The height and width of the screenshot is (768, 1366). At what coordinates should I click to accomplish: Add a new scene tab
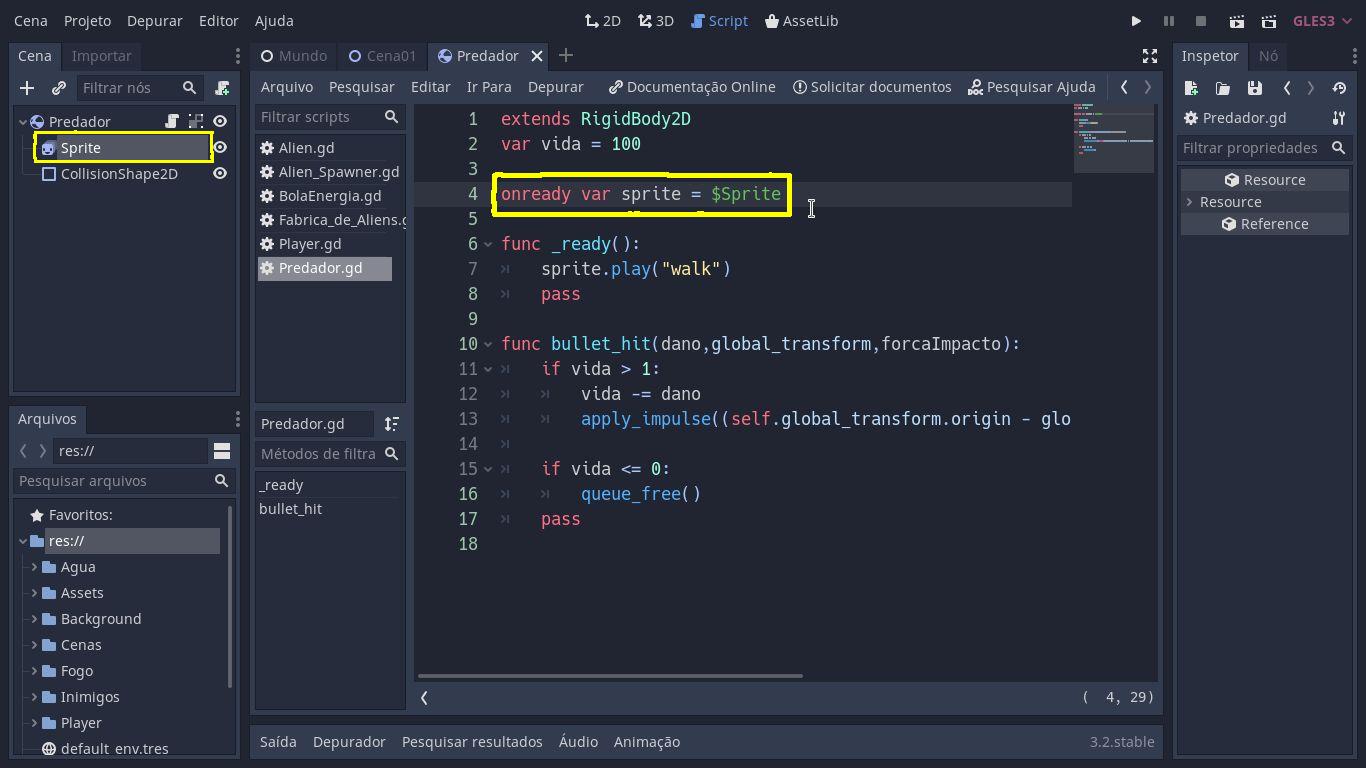pyautogui.click(x=566, y=56)
